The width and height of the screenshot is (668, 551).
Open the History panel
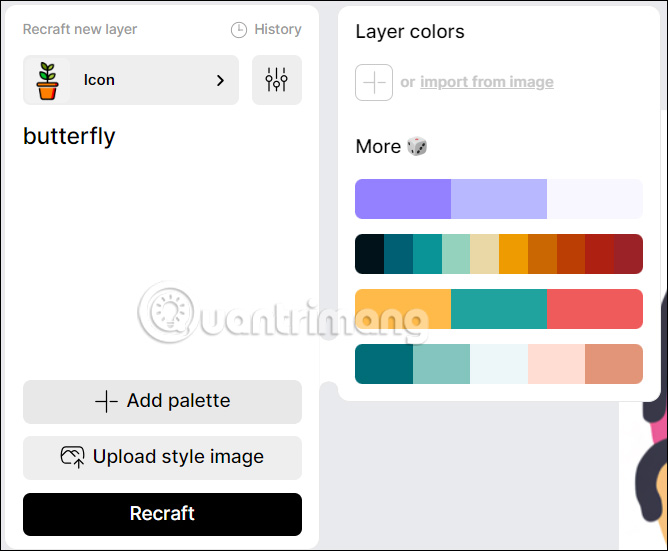[266, 30]
